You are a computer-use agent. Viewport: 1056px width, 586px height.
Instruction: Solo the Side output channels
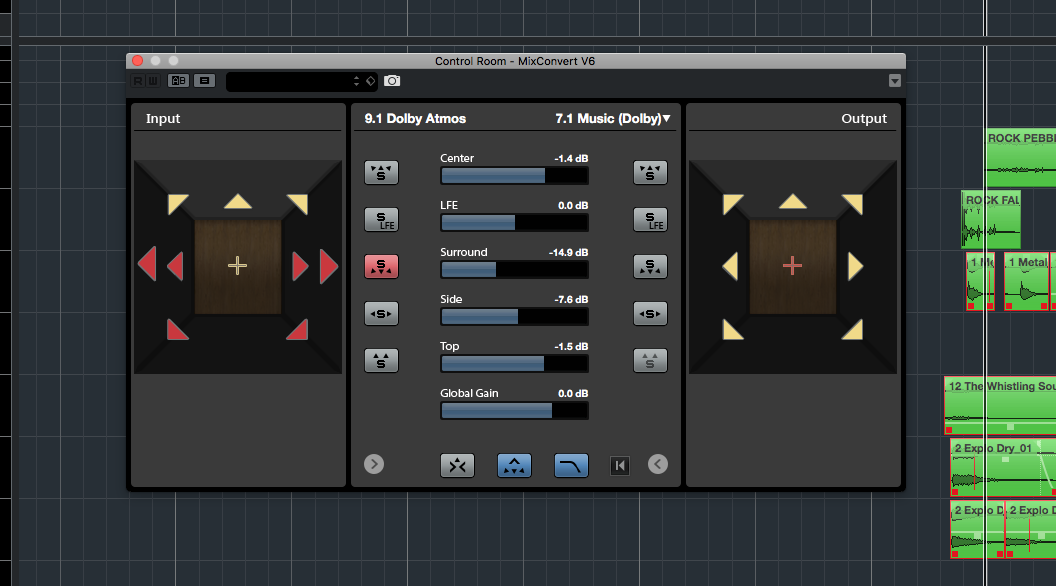(x=651, y=314)
